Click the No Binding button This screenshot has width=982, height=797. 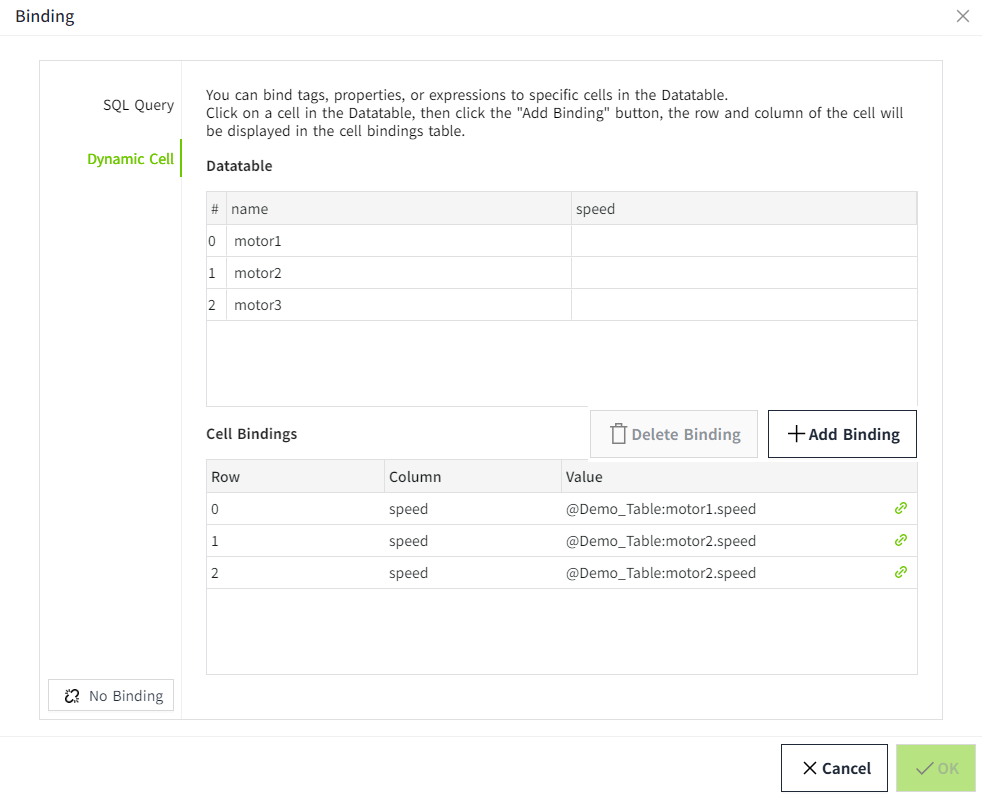click(111, 696)
